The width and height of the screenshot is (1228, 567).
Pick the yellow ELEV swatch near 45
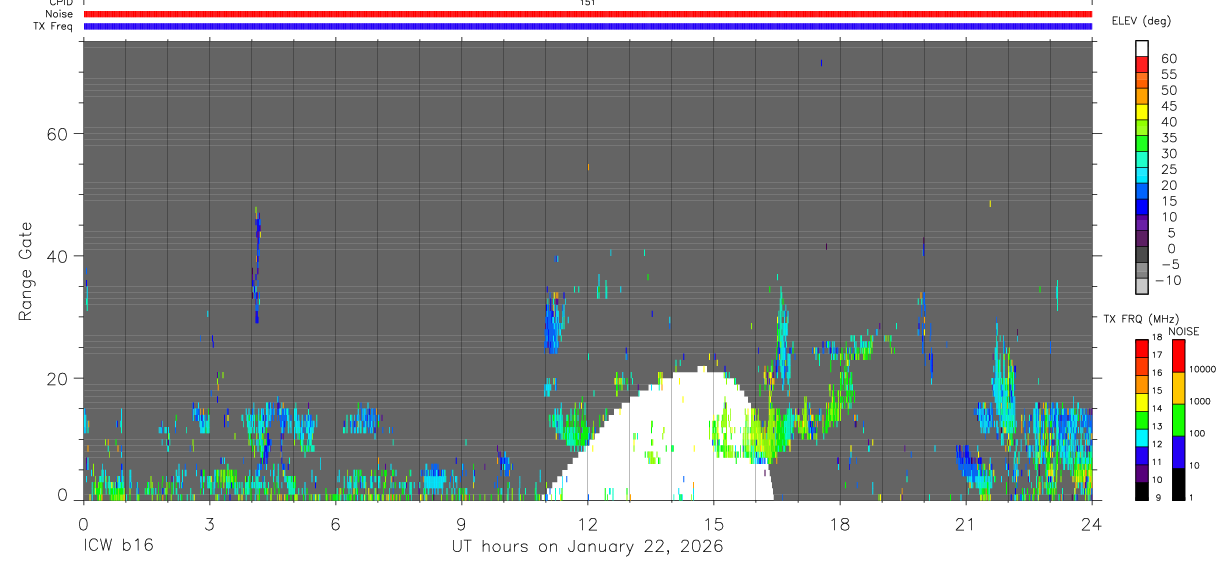point(1142,110)
